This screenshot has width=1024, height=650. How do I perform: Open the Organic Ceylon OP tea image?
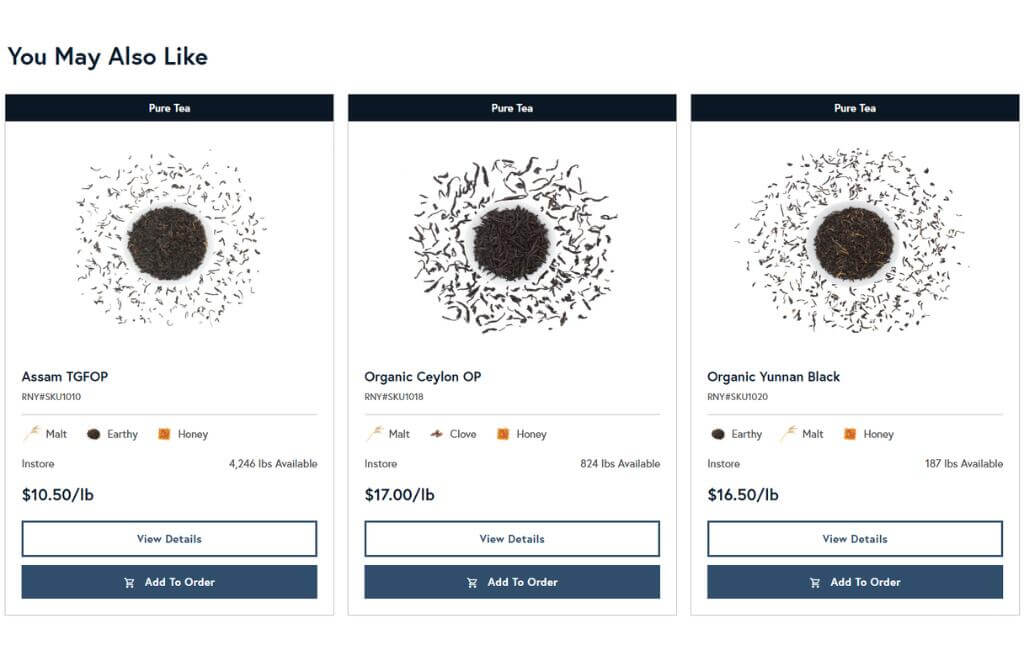tap(512, 243)
